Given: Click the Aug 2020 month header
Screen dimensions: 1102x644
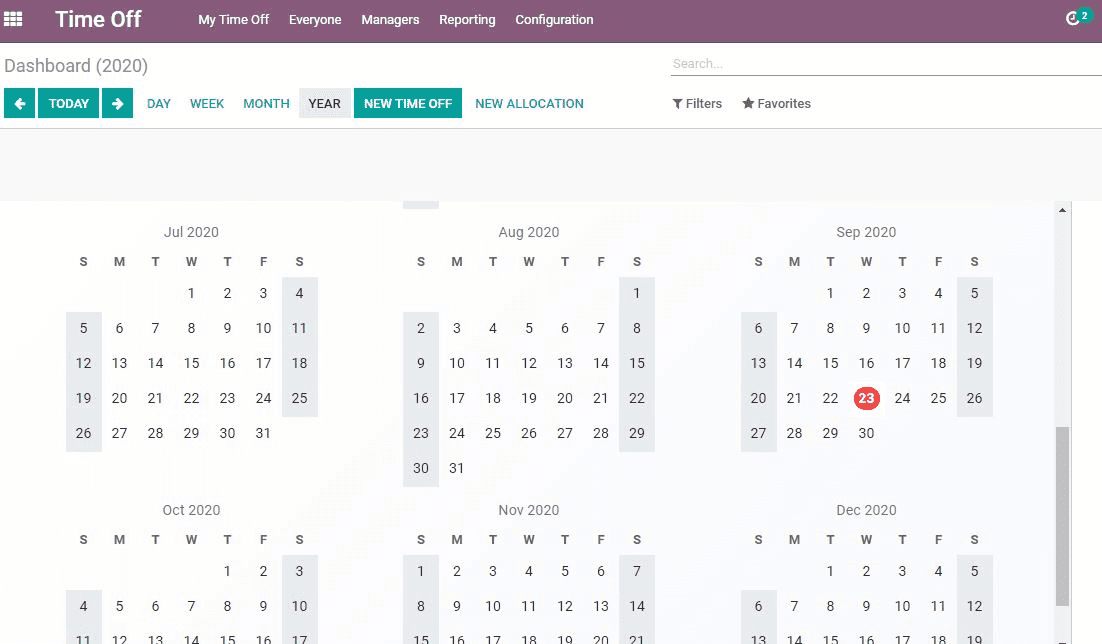Looking at the screenshot, I should point(529,232).
